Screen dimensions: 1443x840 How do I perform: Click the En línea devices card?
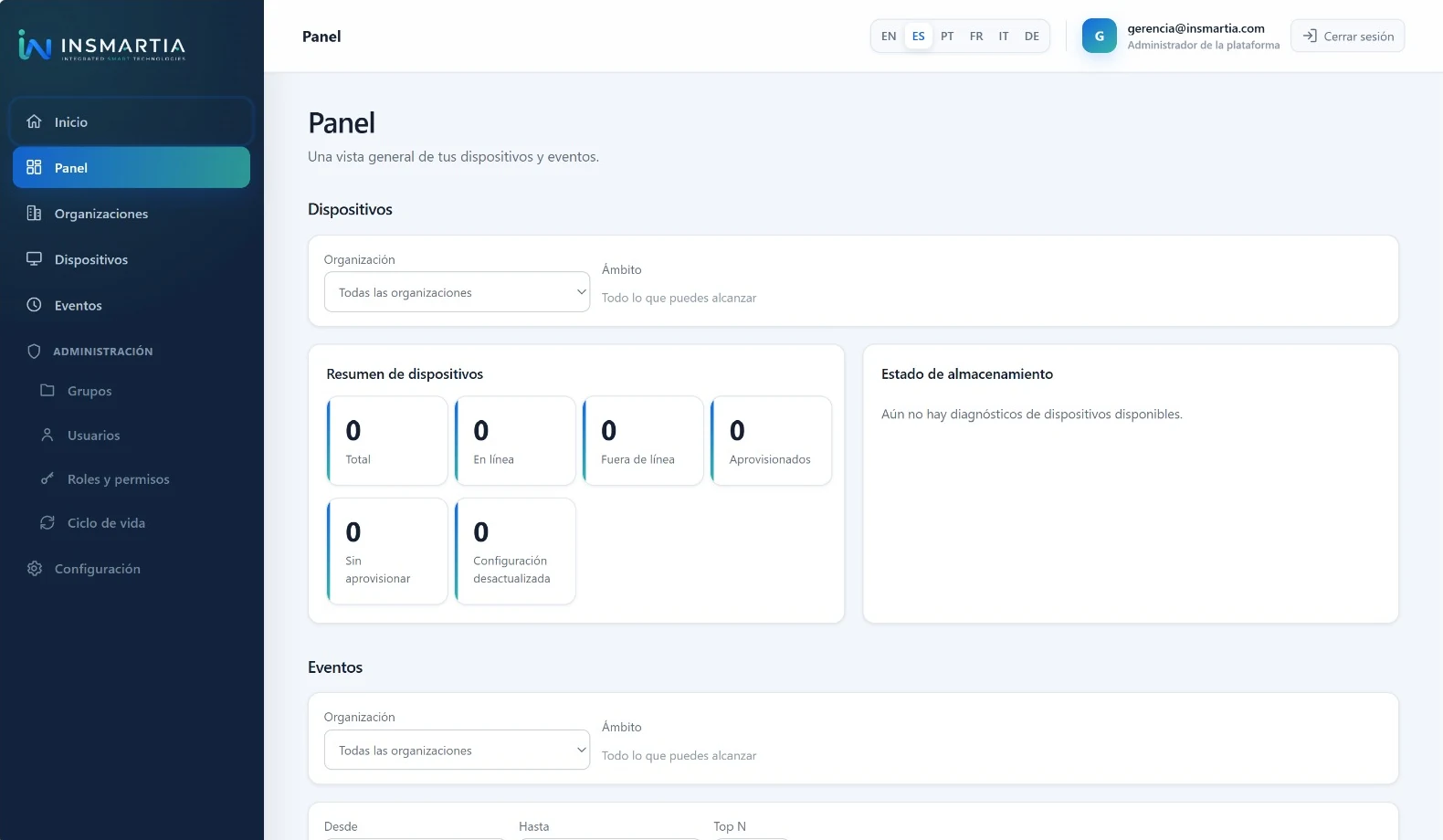pyautogui.click(x=515, y=440)
